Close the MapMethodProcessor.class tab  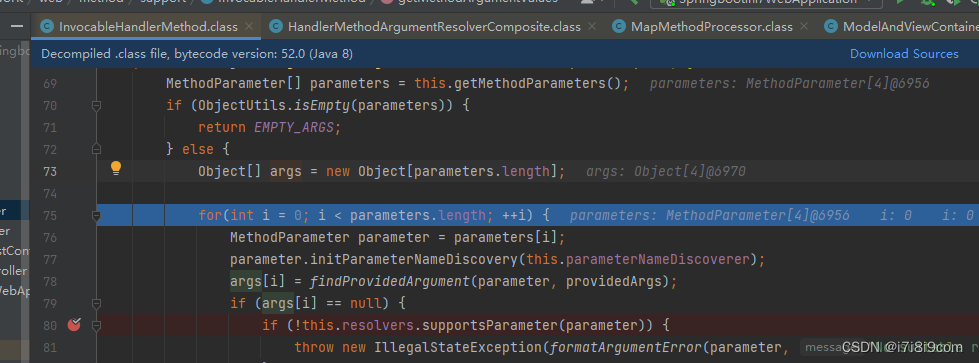coord(804,26)
